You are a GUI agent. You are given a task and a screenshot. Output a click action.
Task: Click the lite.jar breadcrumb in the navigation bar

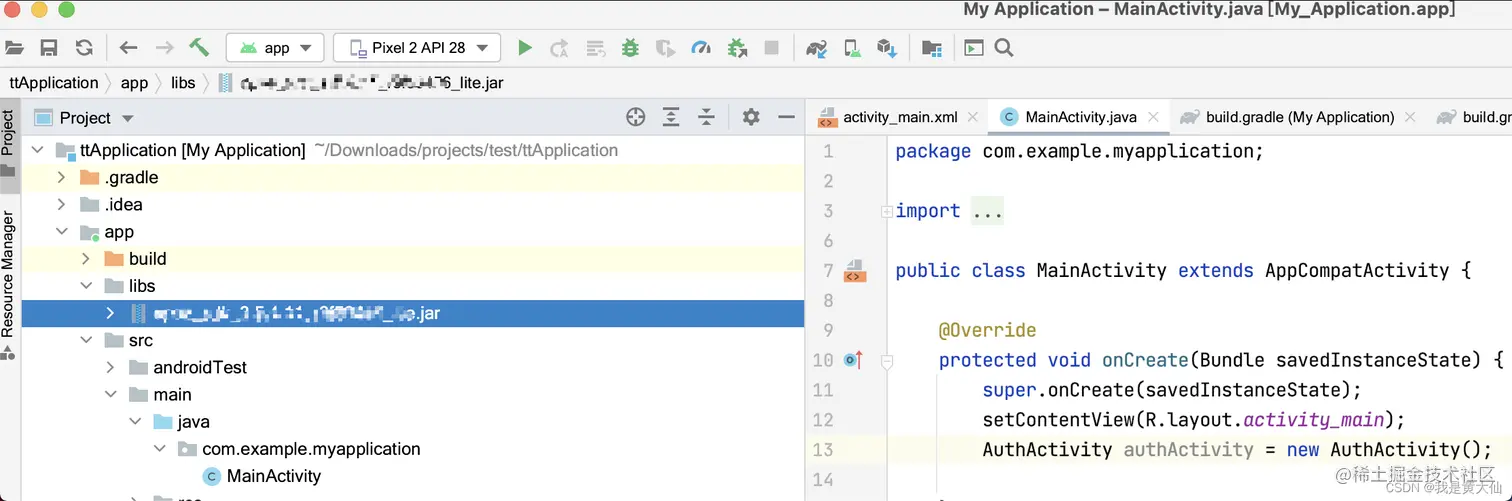point(361,83)
